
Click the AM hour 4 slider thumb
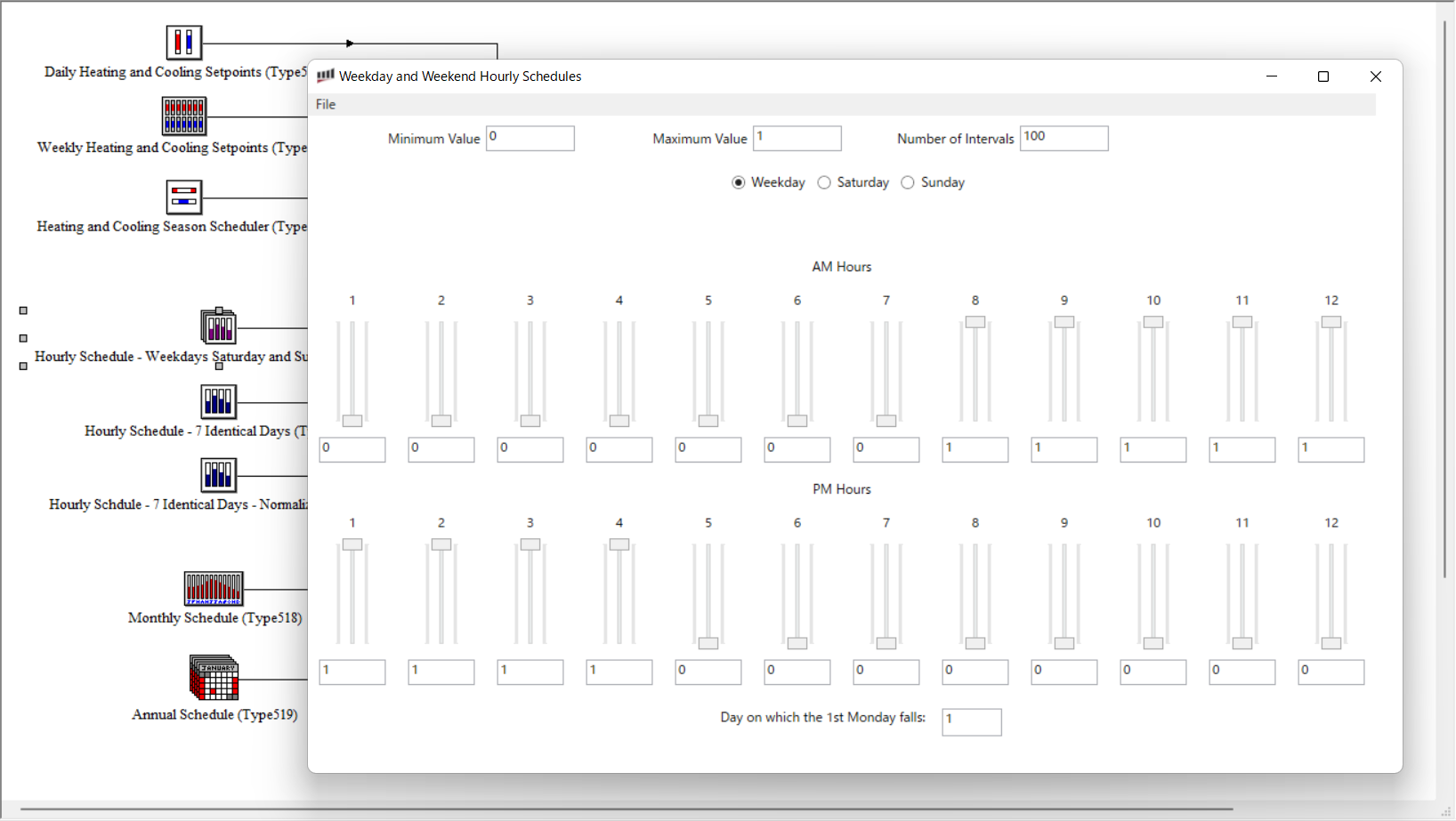click(x=619, y=421)
